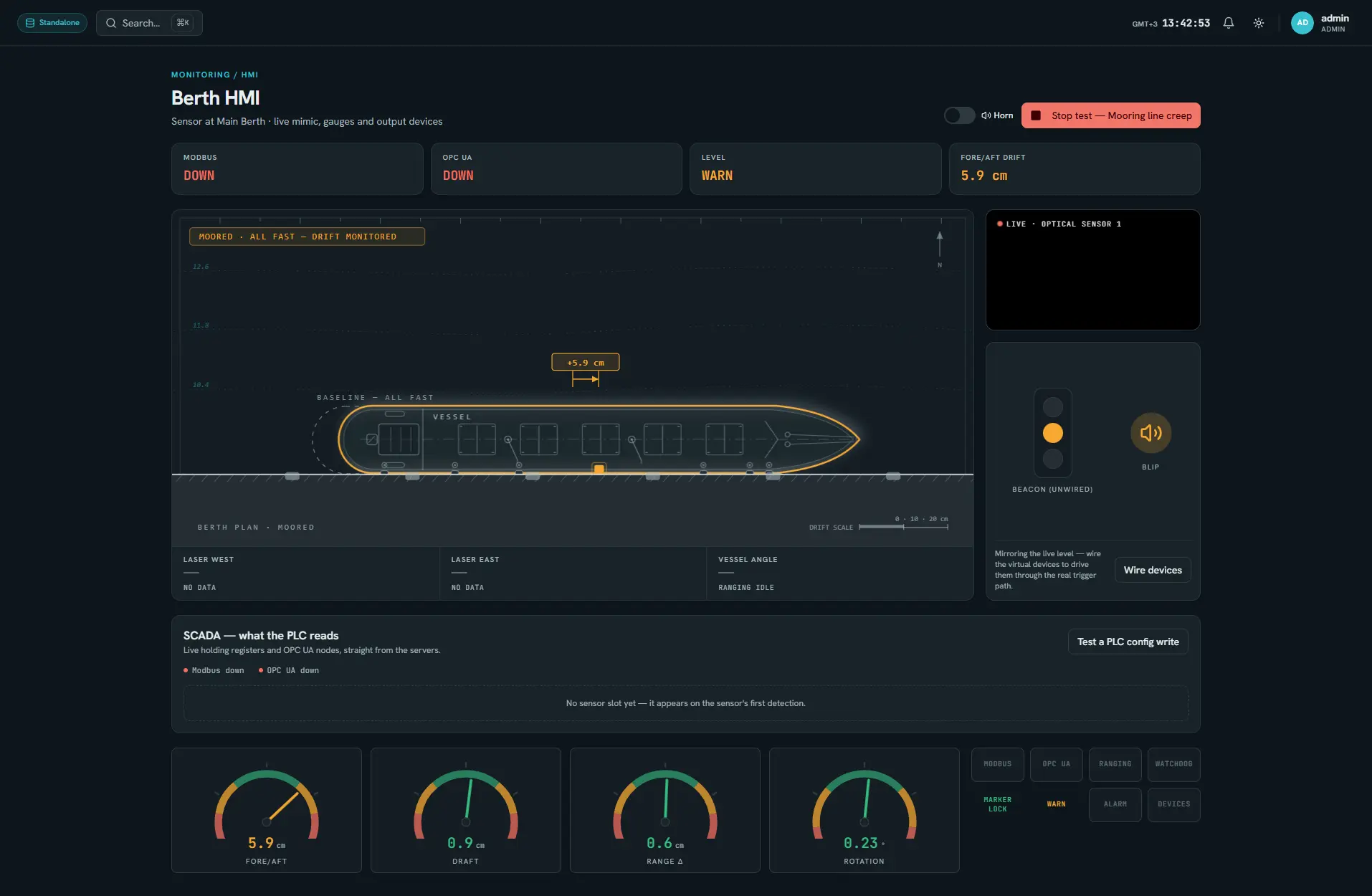The image size is (1372, 896).
Task: Click the Live Optical Sensor 1 feed
Action: pyautogui.click(x=1092, y=270)
